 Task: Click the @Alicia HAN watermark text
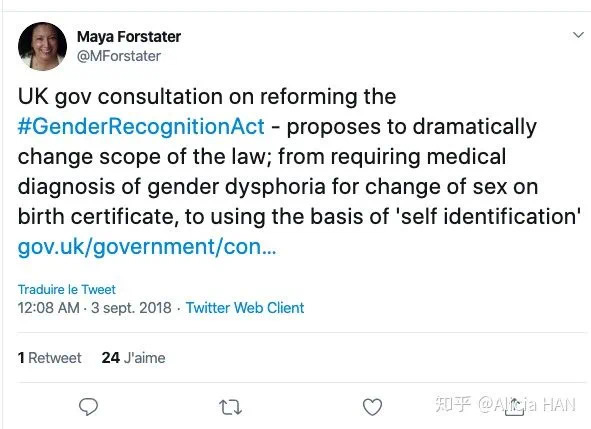527,405
